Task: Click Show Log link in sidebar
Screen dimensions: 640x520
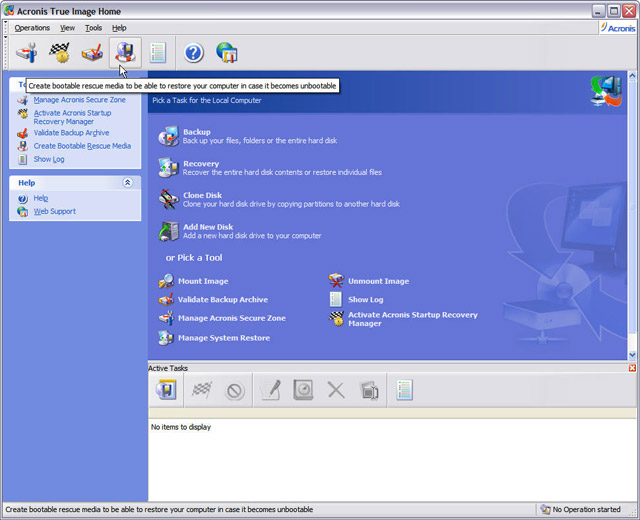Action: (x=49, y=159)
